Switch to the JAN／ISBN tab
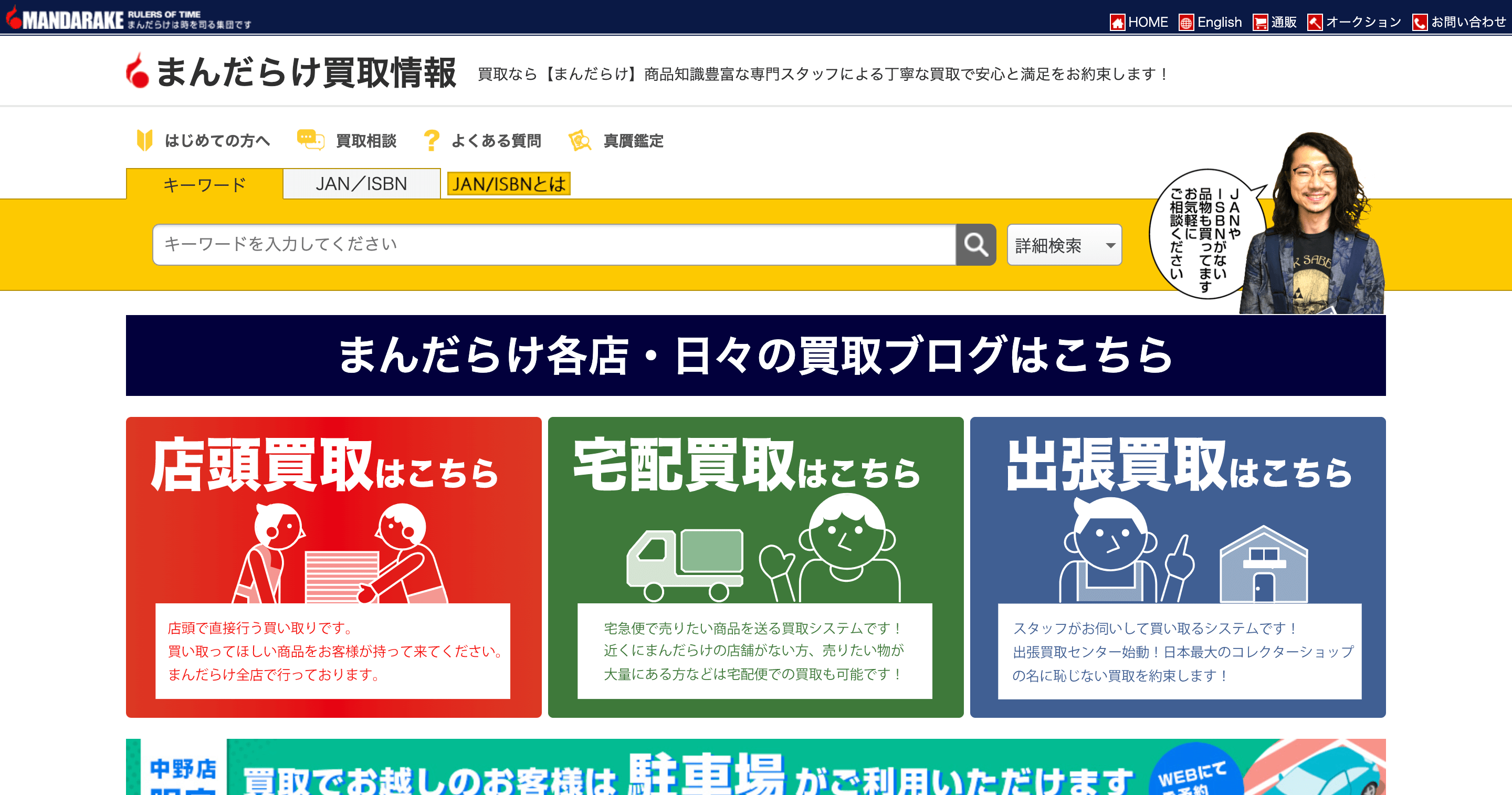 361,184
